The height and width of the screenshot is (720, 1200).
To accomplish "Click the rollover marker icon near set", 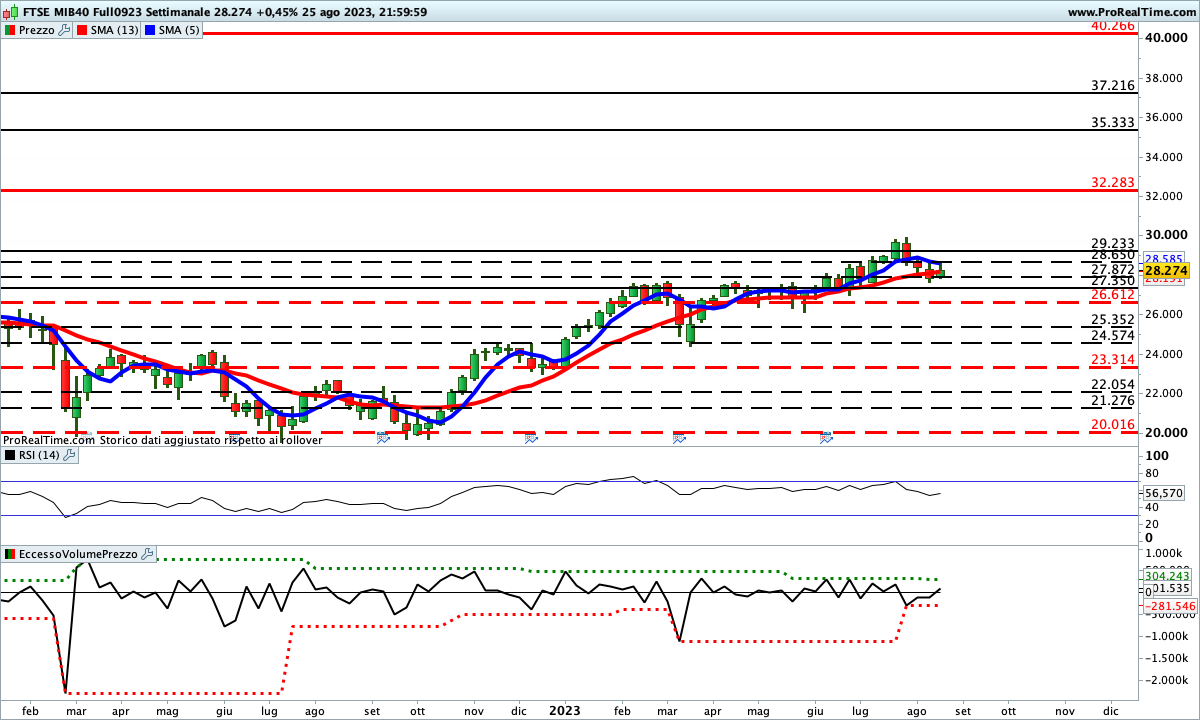I will tap(382, 438).
